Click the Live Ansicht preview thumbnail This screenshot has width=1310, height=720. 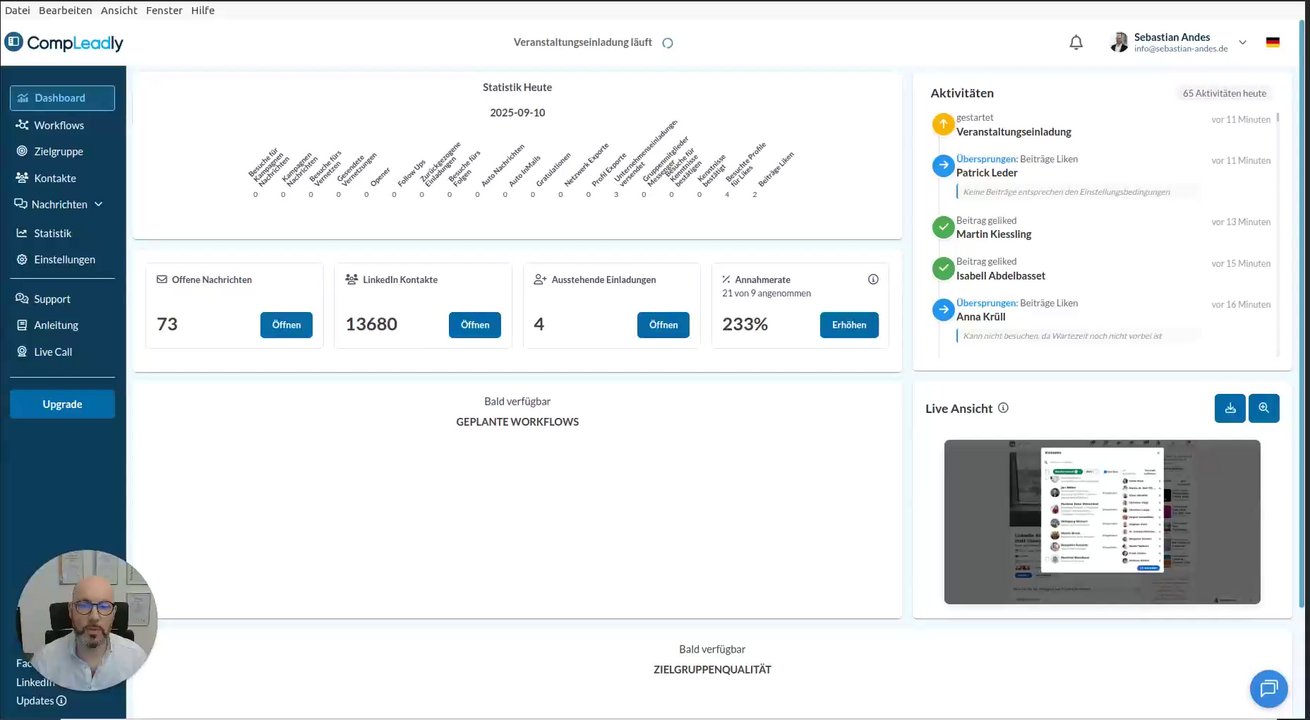click(x=1102, y=522)
